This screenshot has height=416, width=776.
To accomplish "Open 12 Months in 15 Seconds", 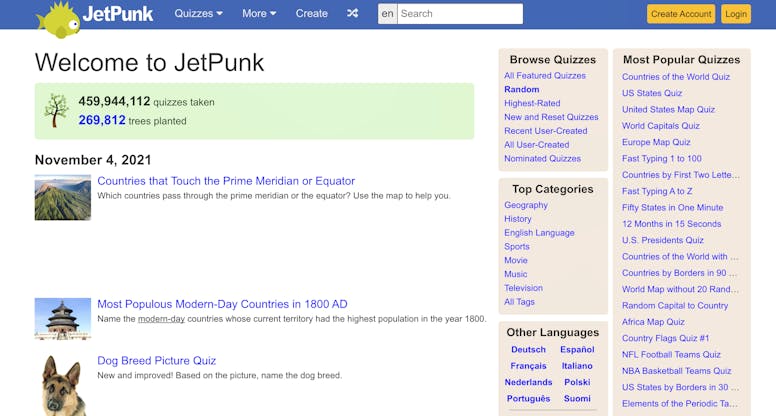I will pyautogui.click(x=672, y=224).
